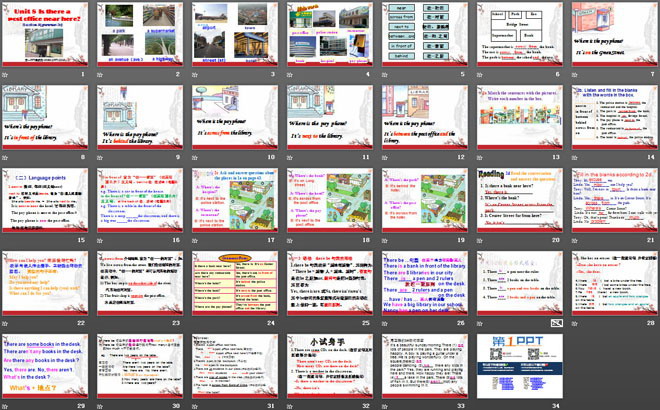Select slide 10 'across from the library' thumbnail
This screenshot has width=660, height=410.
[x=235, y=117]
